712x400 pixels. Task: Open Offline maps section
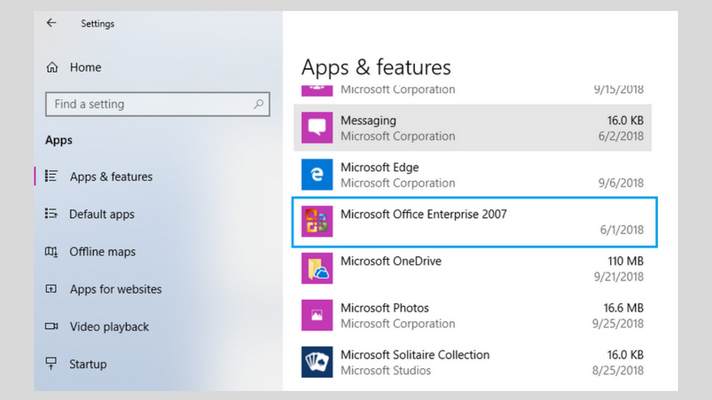coord(102,252)
